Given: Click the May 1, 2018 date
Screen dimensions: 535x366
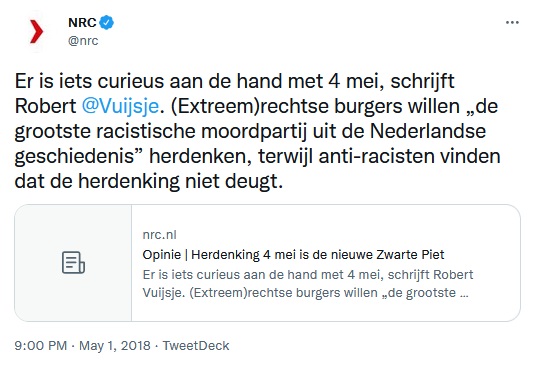Looking at the screenshot, I should click(115, 346).
